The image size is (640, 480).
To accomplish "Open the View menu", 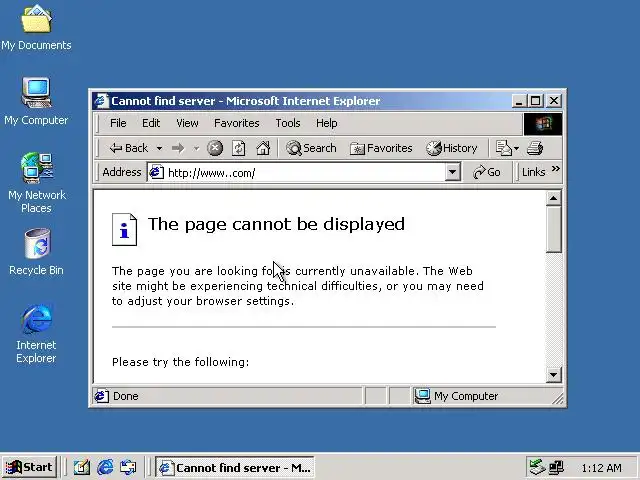I will tap(187, 123).
